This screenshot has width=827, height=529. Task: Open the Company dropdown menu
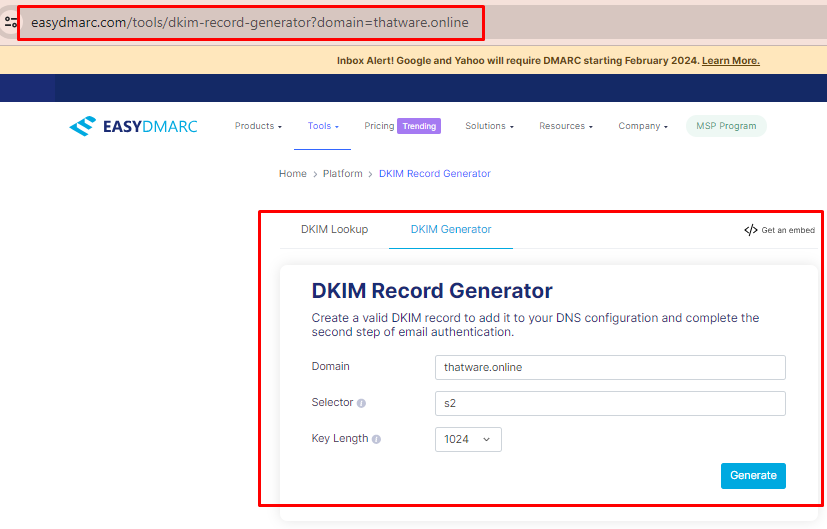pos(643,126)
